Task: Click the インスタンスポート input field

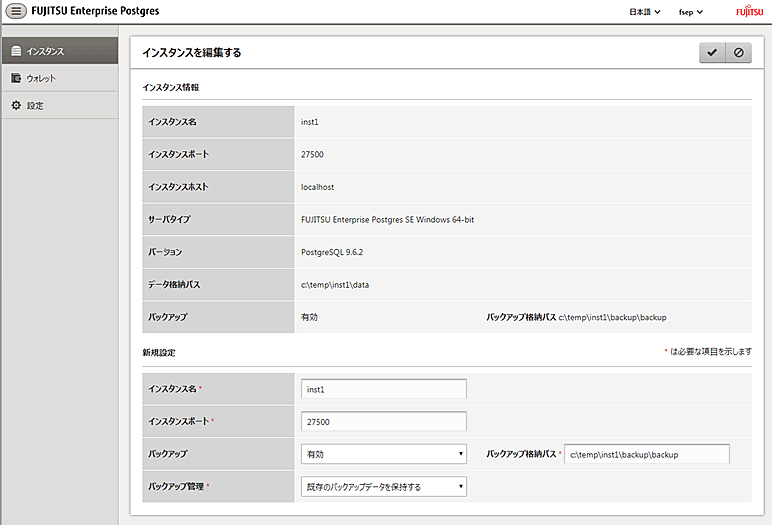Action: click(x=384, y=422)
